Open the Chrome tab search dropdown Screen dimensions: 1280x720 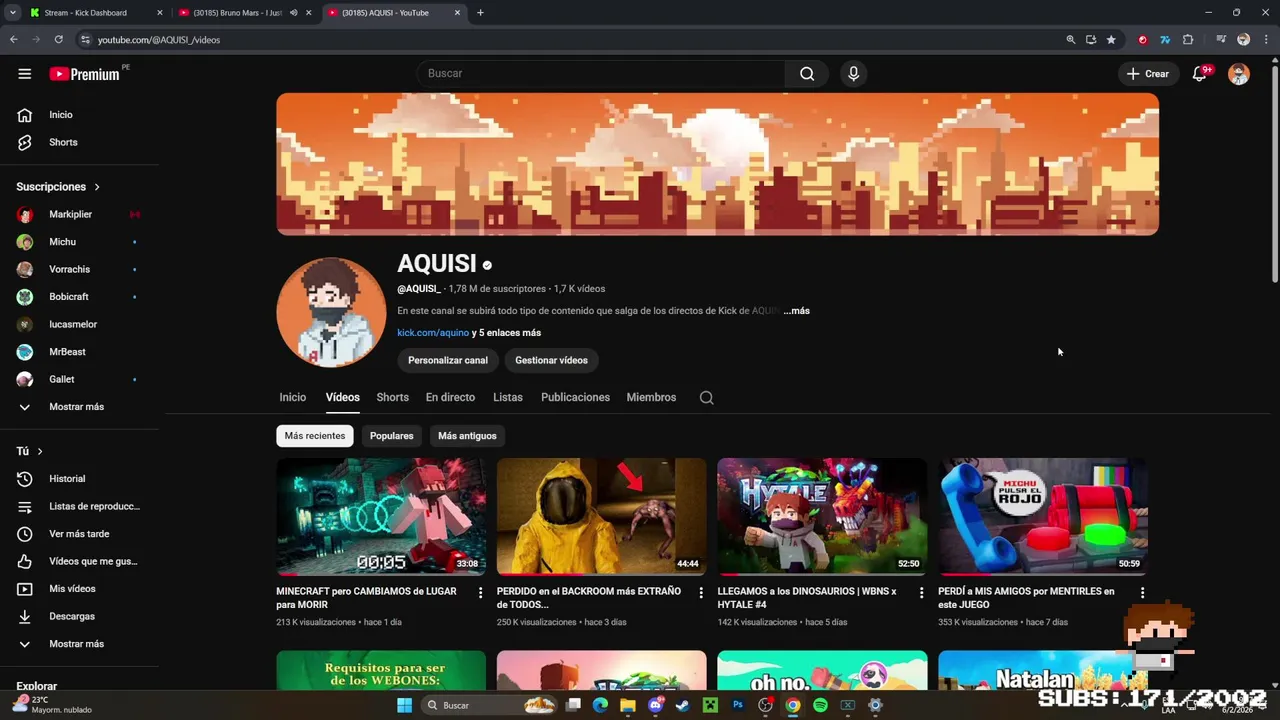tap(13, 13)
